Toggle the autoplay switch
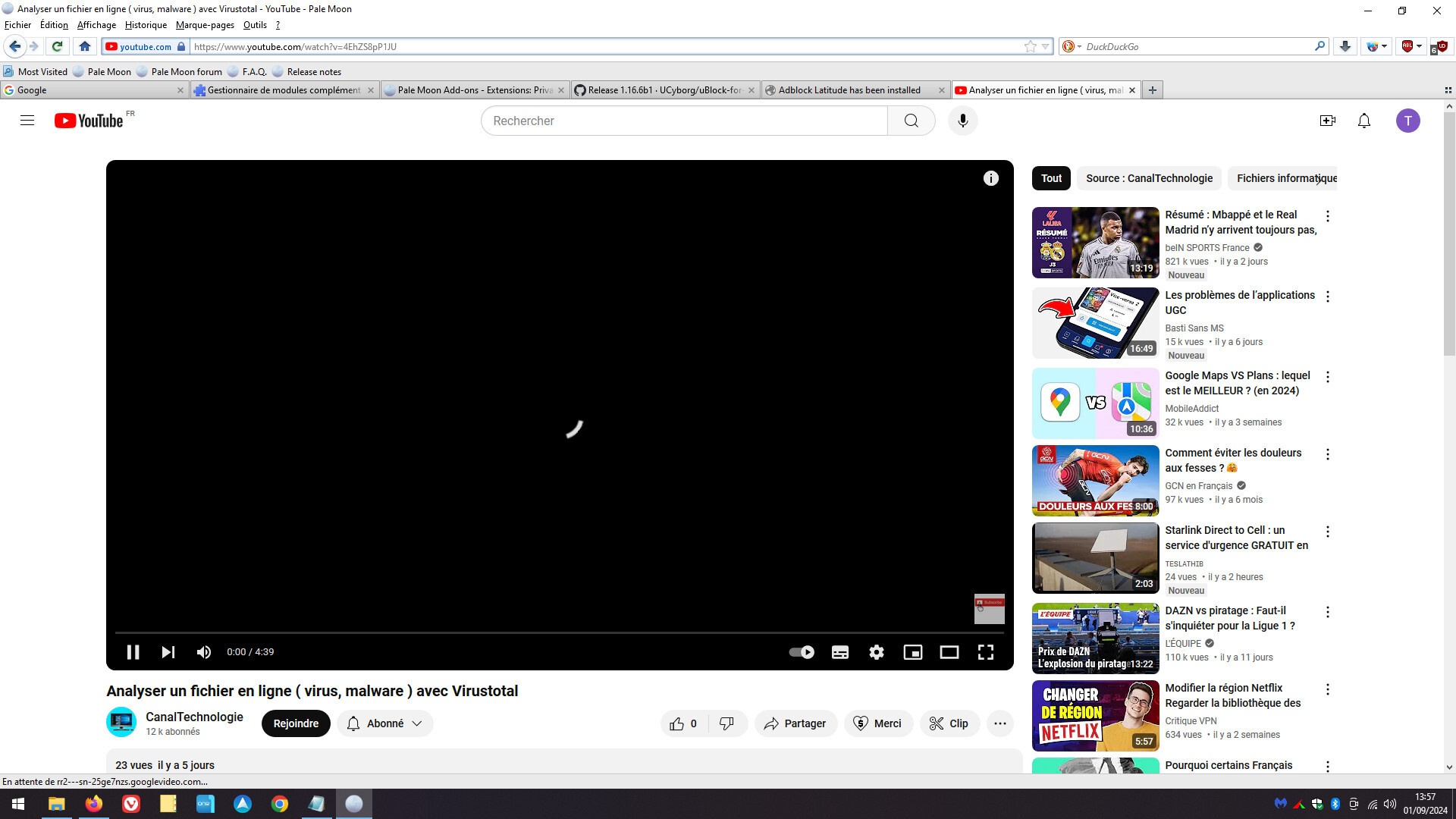The height and width of the screenshot is (819, 1456). [802, 652]
